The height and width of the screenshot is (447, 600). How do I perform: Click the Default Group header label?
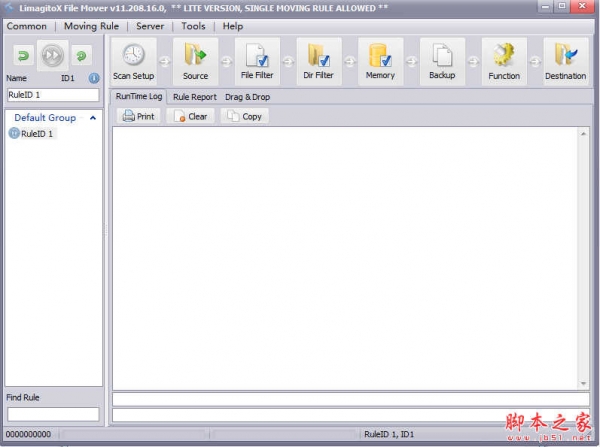pyautogui.click(x=45, y=117)
